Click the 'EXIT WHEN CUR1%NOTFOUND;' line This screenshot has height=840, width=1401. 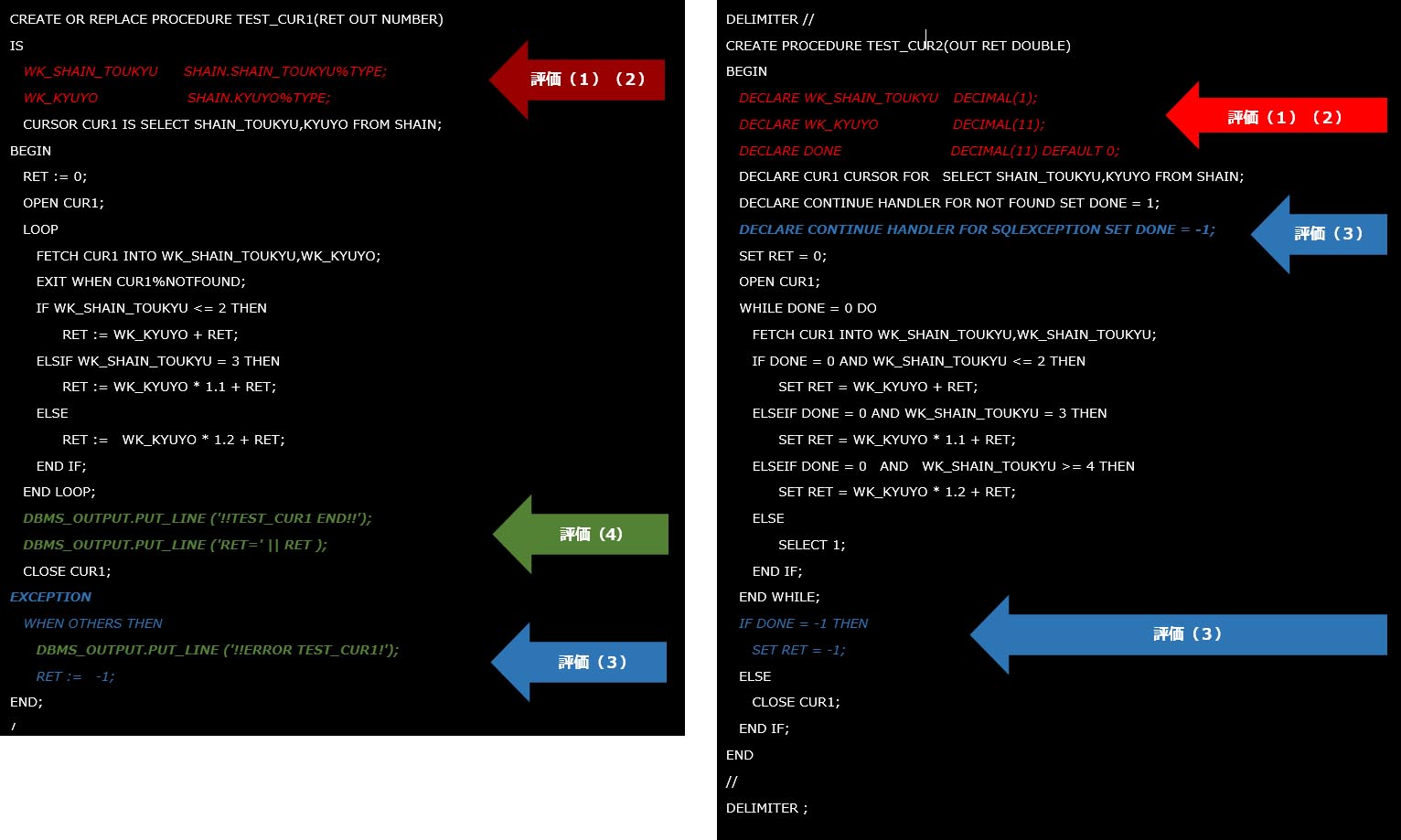coord(141,282)
